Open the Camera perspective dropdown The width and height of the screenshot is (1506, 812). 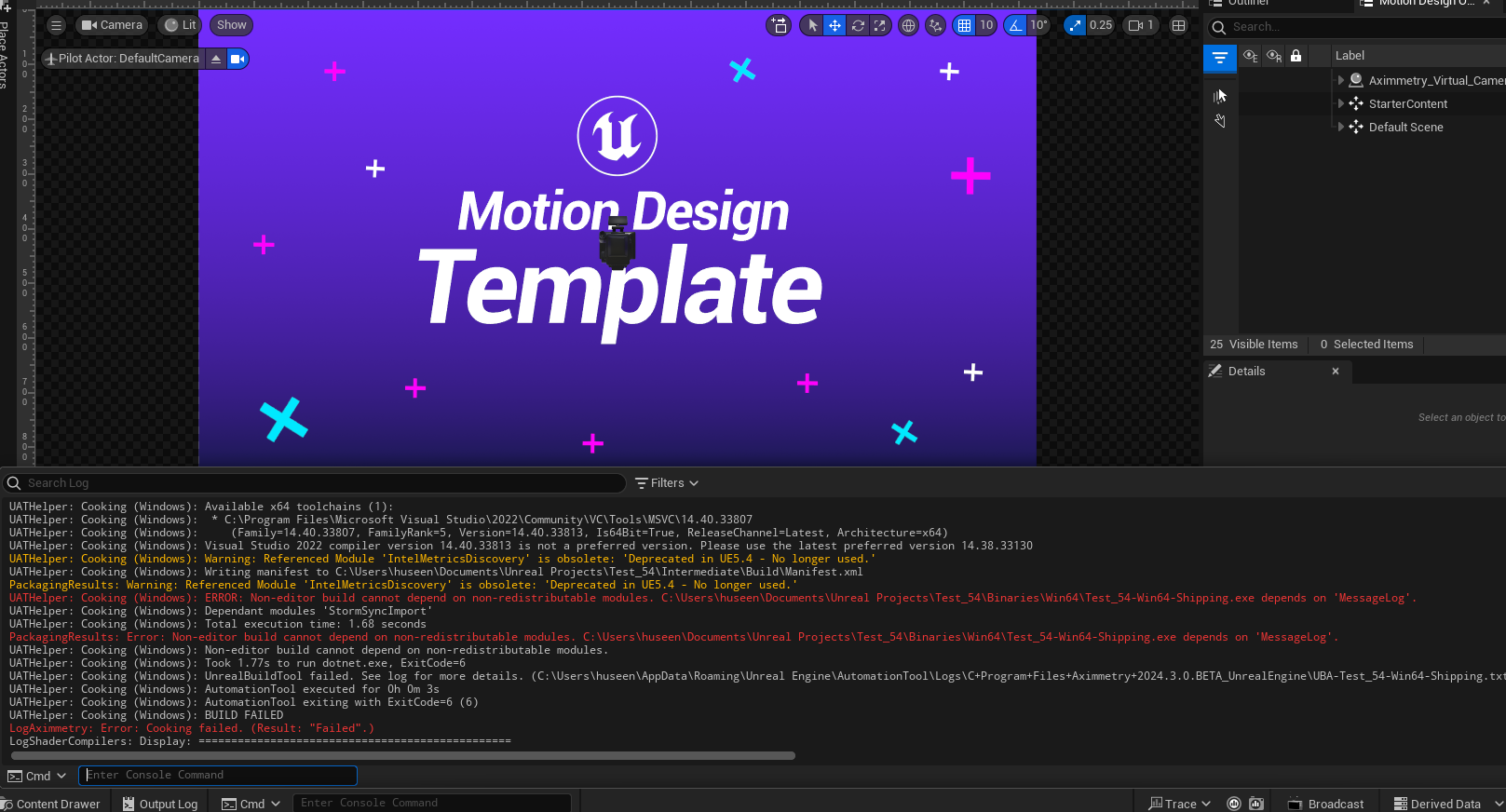click(112, 25)
